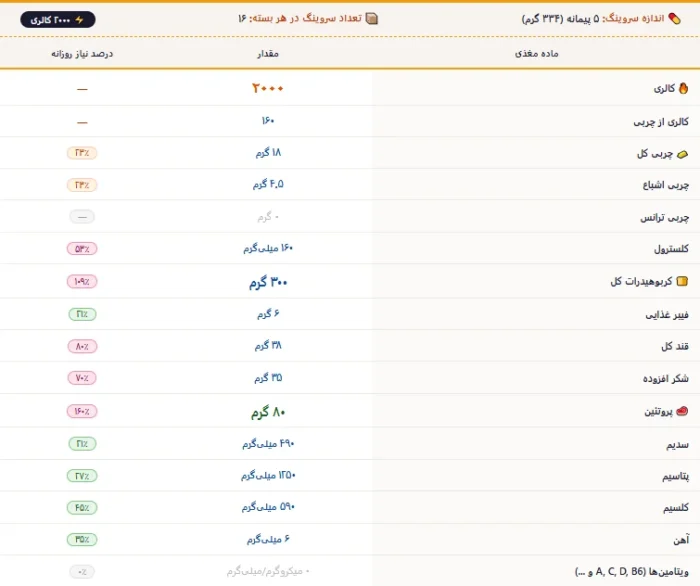700x586 pixels.
Task: Click the آهن row label
Action: [681, 540]
